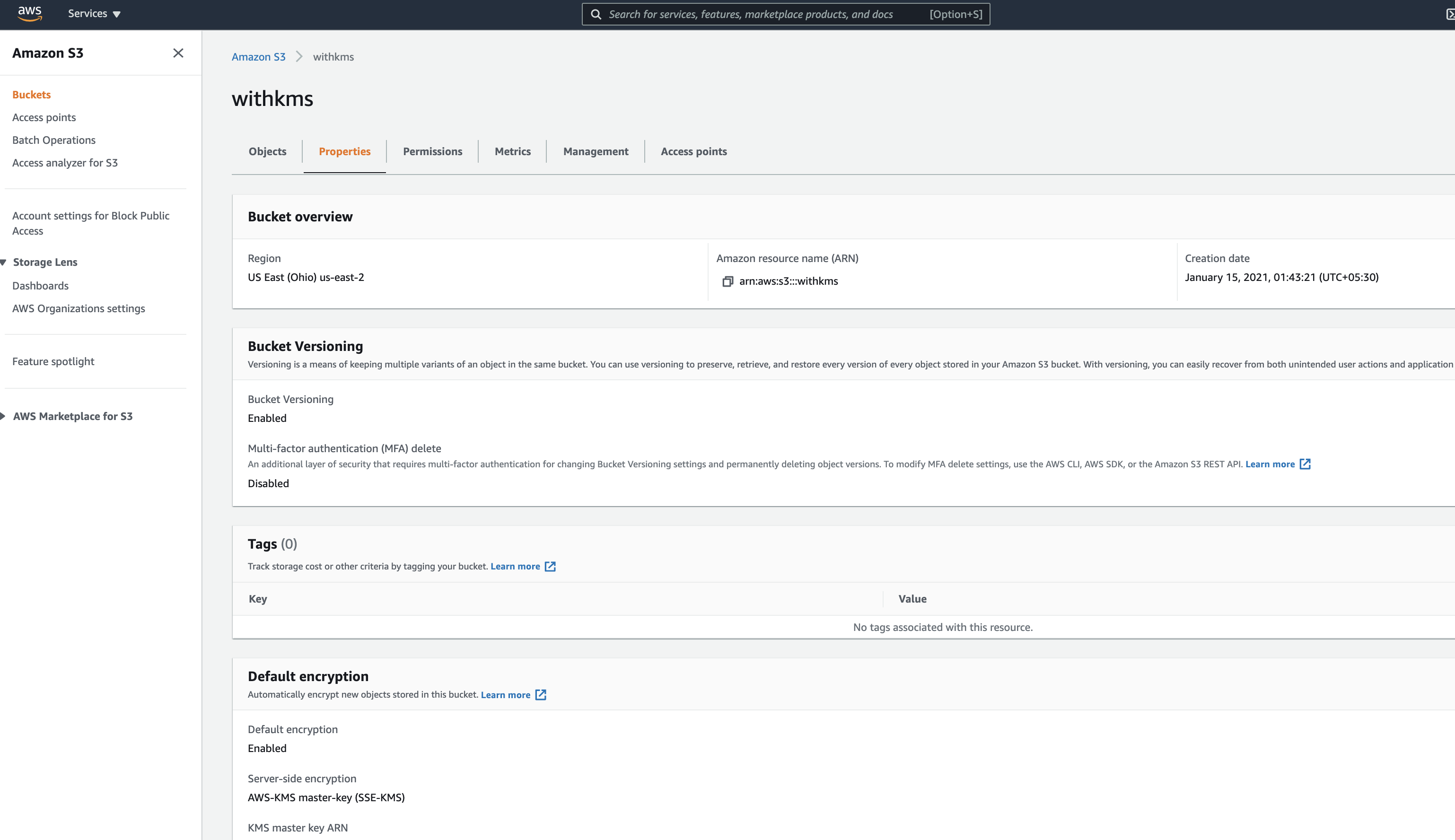Select Batch Operations in sidebar
Image resolution: width=1455 pixels, height=840 pixels.
[x=53, y=140]
